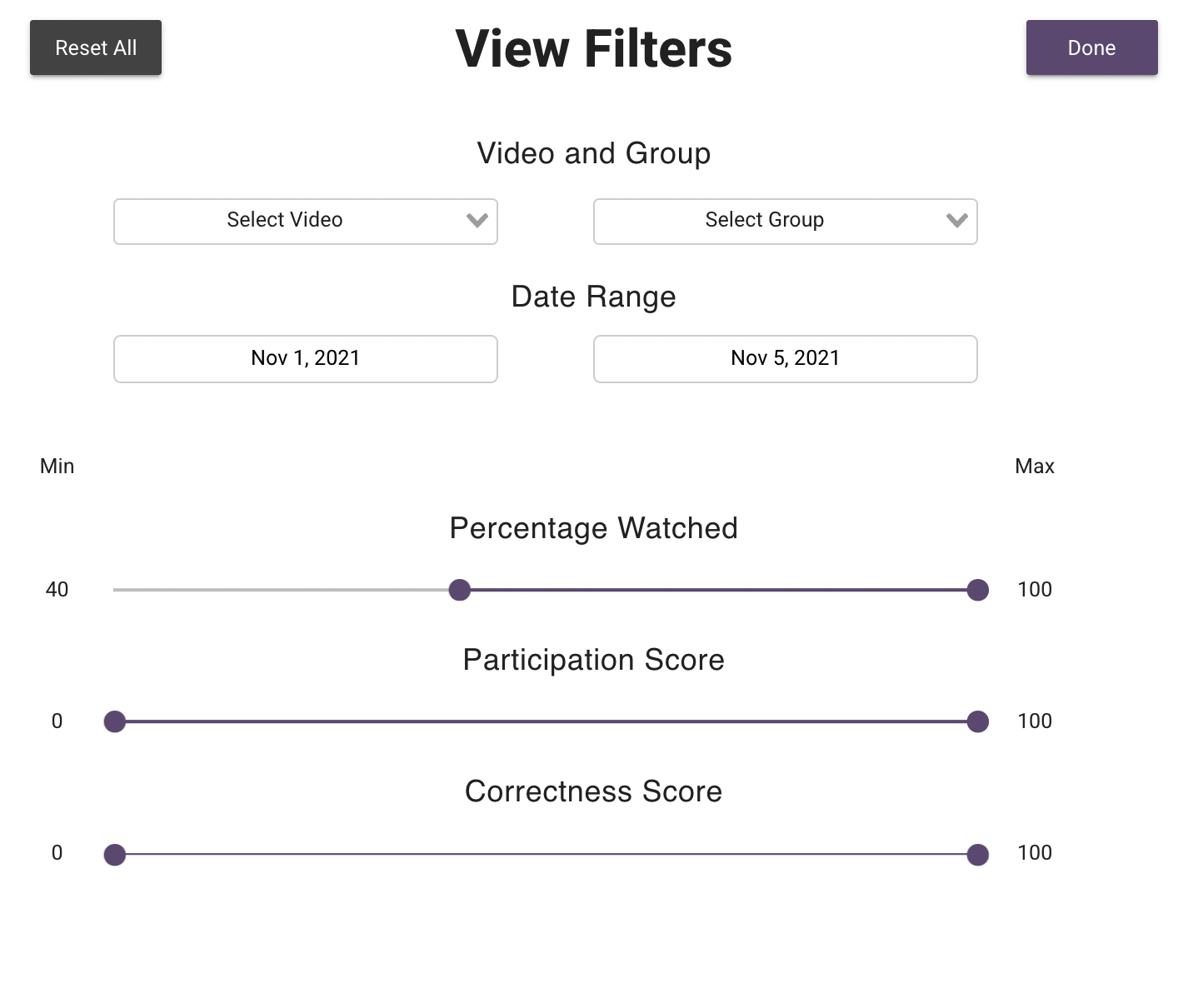
Task: Select the Percentage Watched maximum handle
Action: click(978, 590)
